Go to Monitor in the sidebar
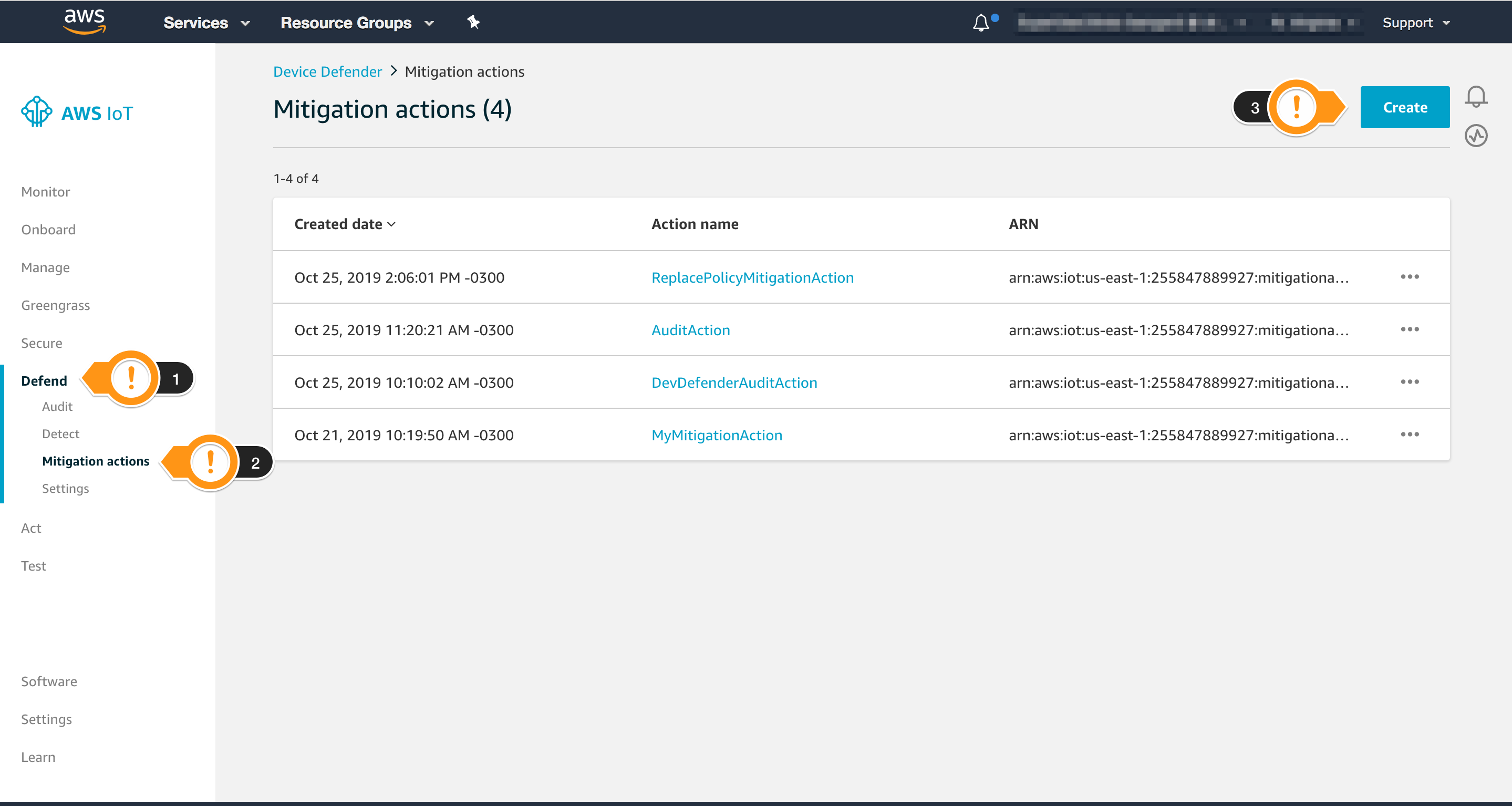Image resolution: width=1512 pixels, height=806 pixels. coord(45,192)
